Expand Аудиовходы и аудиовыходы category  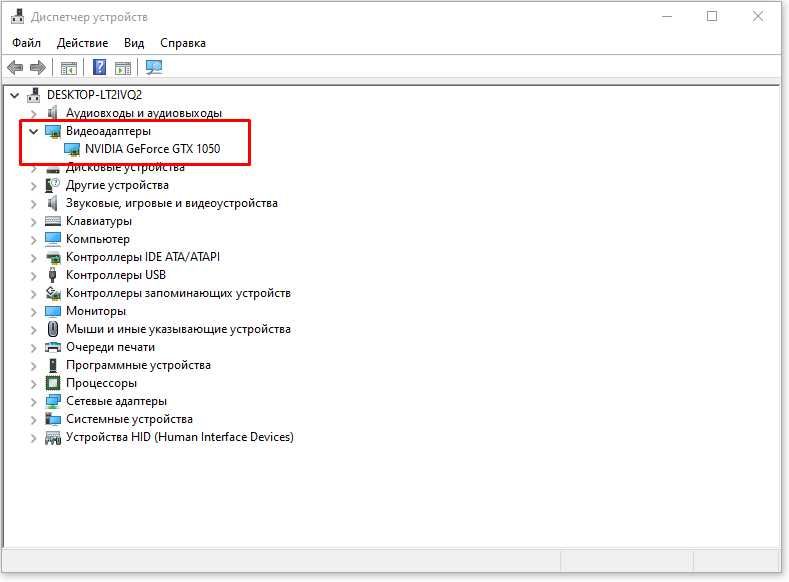pos(33,113)
